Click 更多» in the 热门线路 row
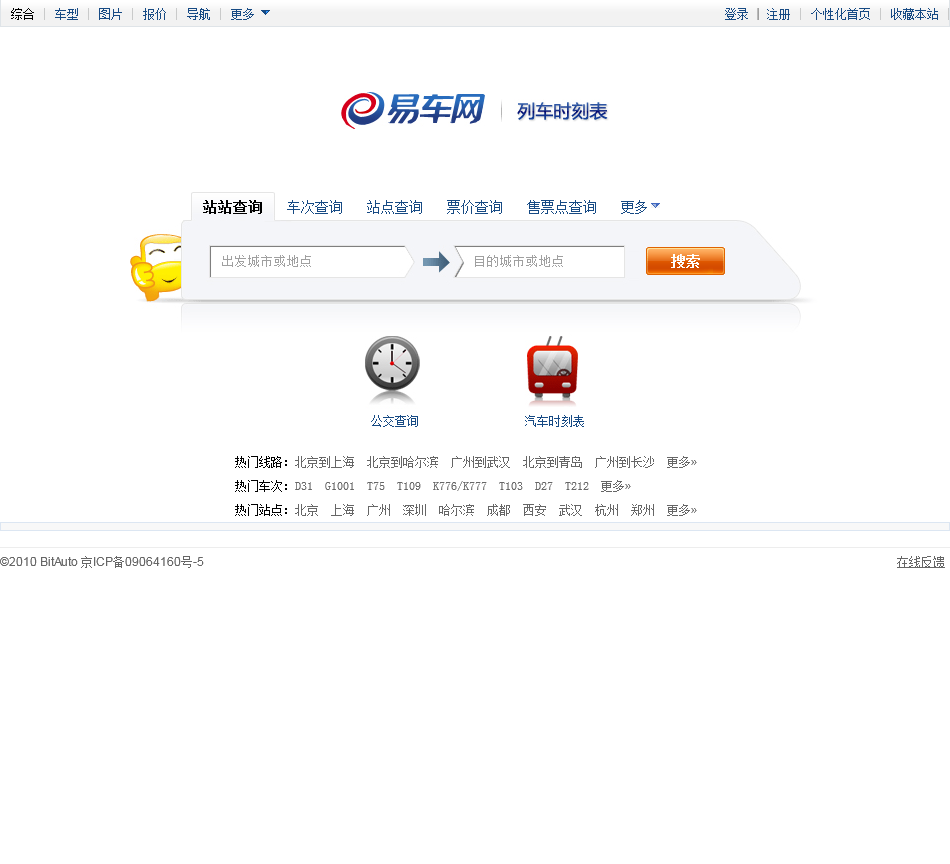The height and width of the screenshot is (864, 950). 682,462
